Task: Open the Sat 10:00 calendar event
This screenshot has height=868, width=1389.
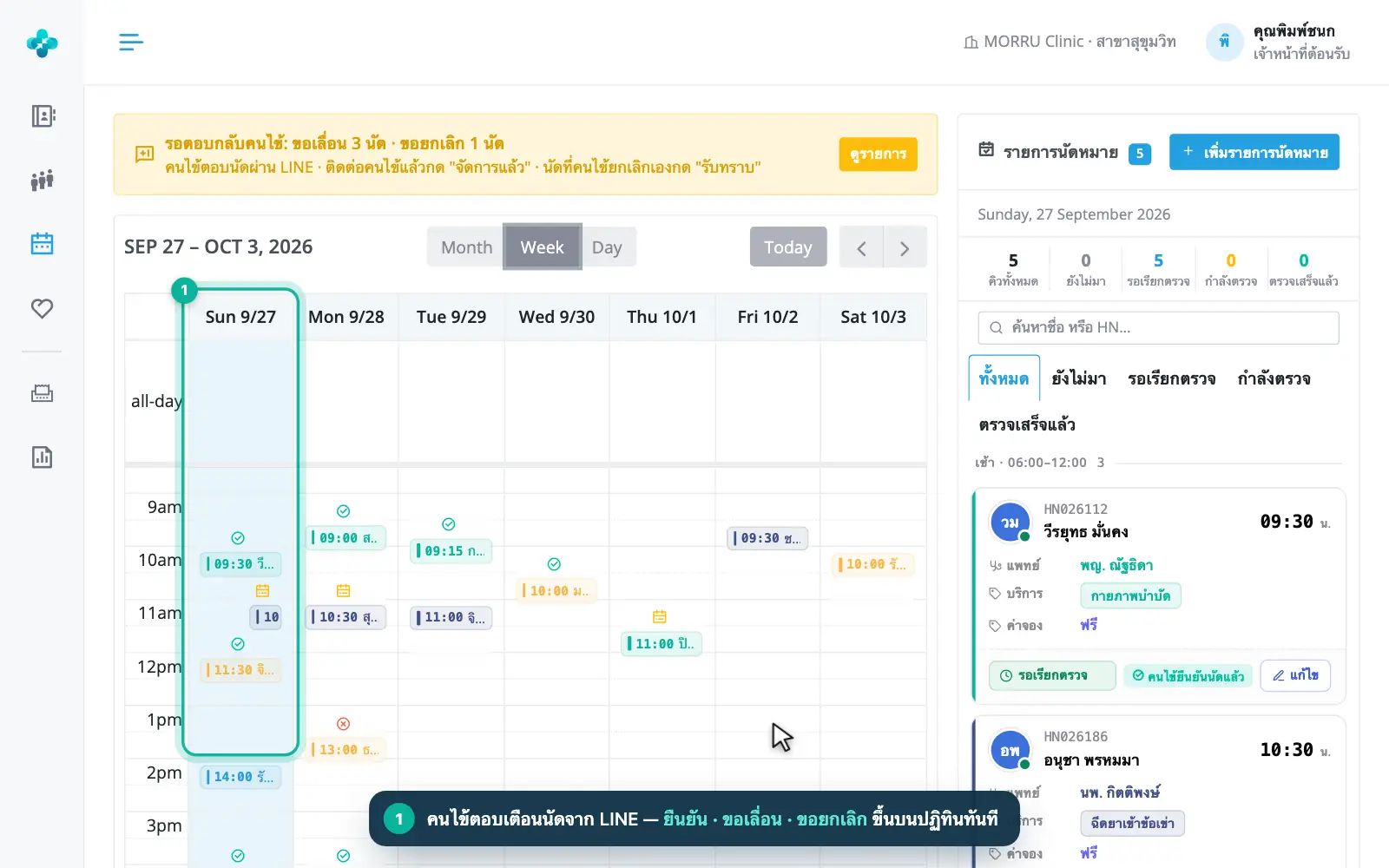Action: tap(873, 564)
